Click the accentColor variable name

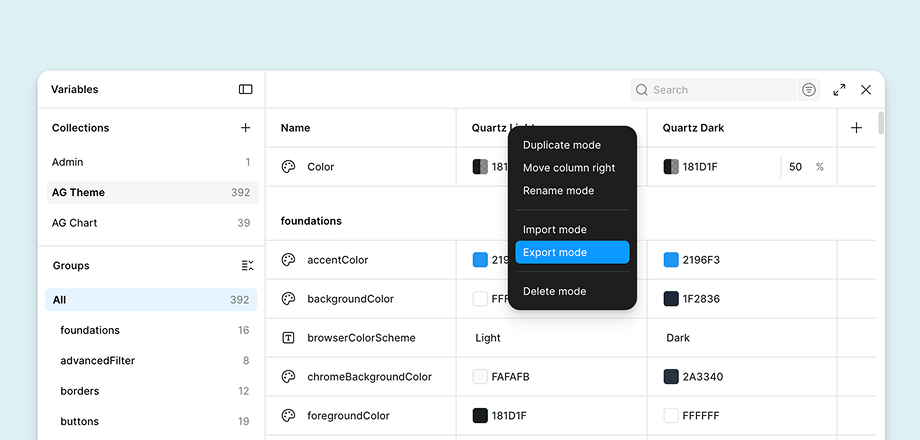tap(337, 260)
